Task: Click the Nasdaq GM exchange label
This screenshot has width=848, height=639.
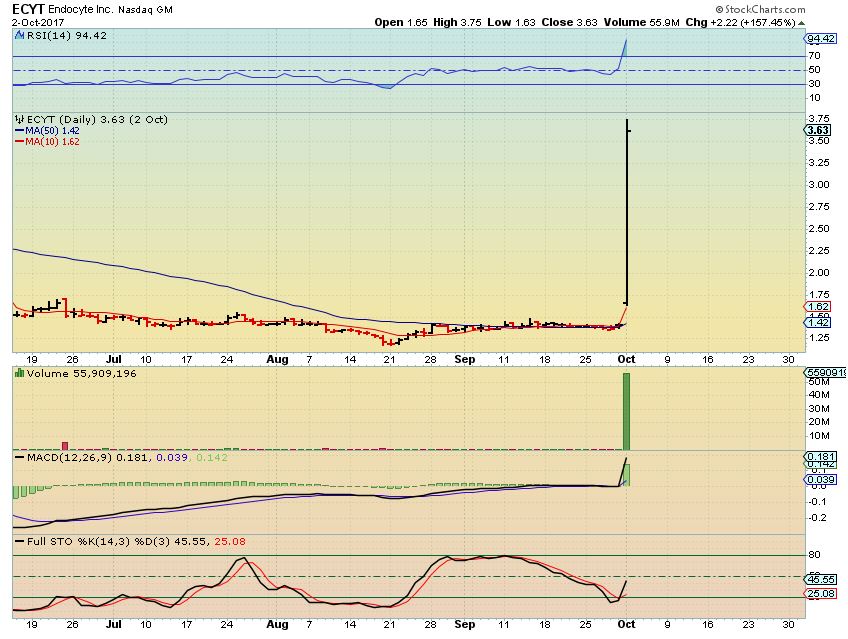Action: [145, 10]
